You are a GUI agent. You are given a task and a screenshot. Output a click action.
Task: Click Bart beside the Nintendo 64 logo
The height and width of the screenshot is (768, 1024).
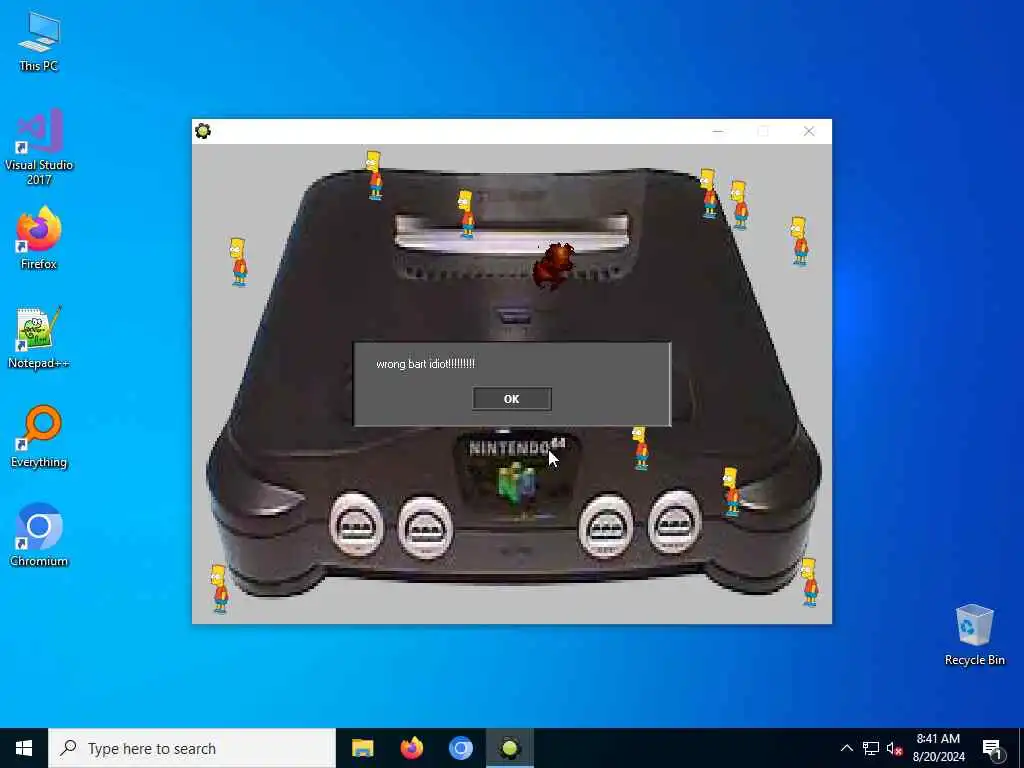click(640, 448)
